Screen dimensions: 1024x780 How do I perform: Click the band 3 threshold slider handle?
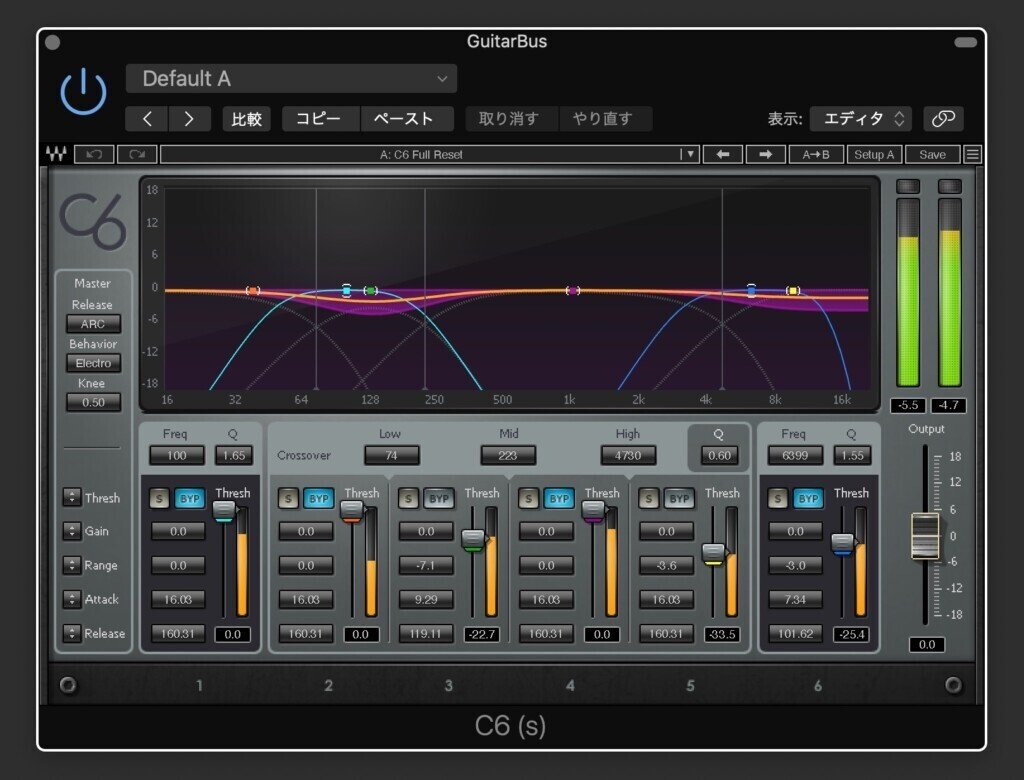473,540
